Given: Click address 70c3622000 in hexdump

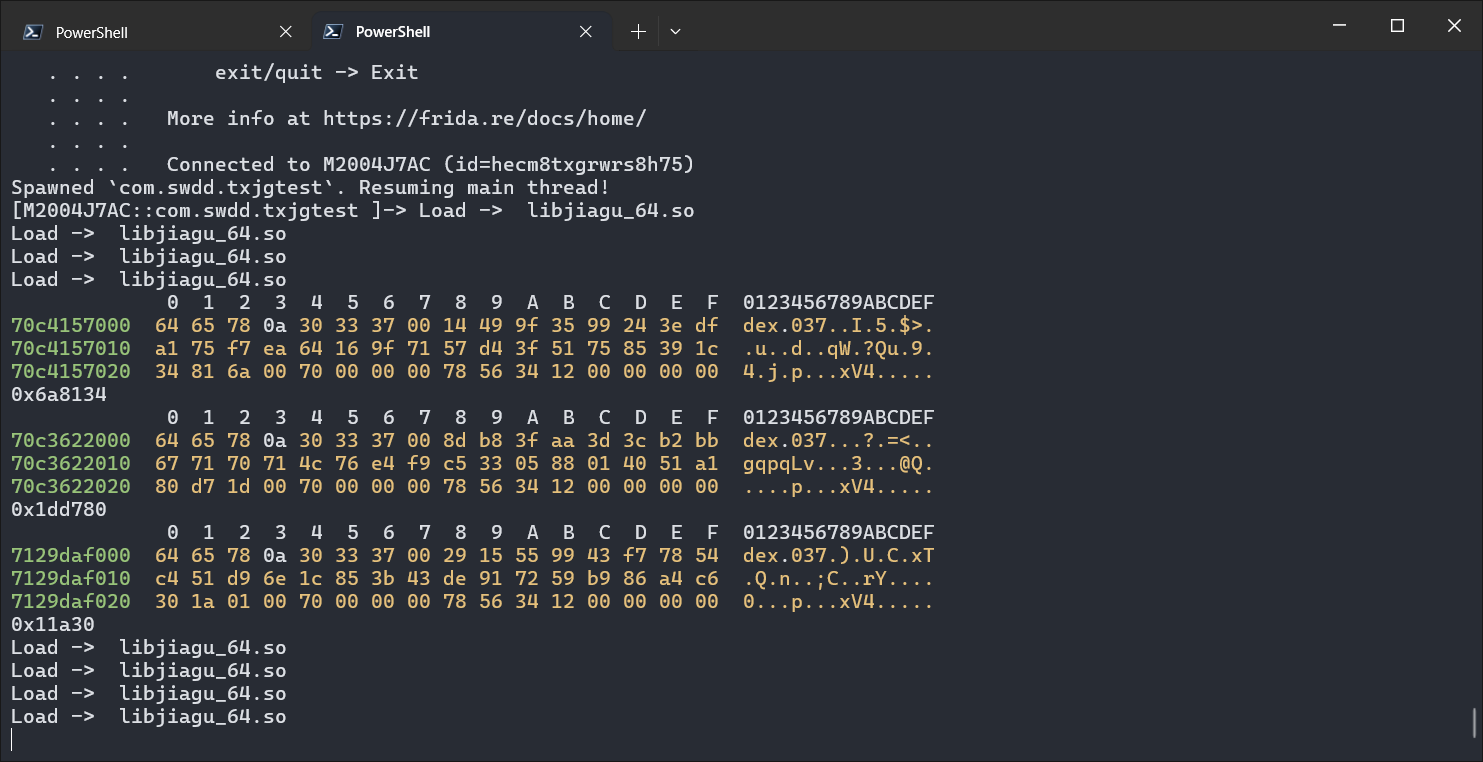Looking at the screenshot, I should click(x=71, y=440).
